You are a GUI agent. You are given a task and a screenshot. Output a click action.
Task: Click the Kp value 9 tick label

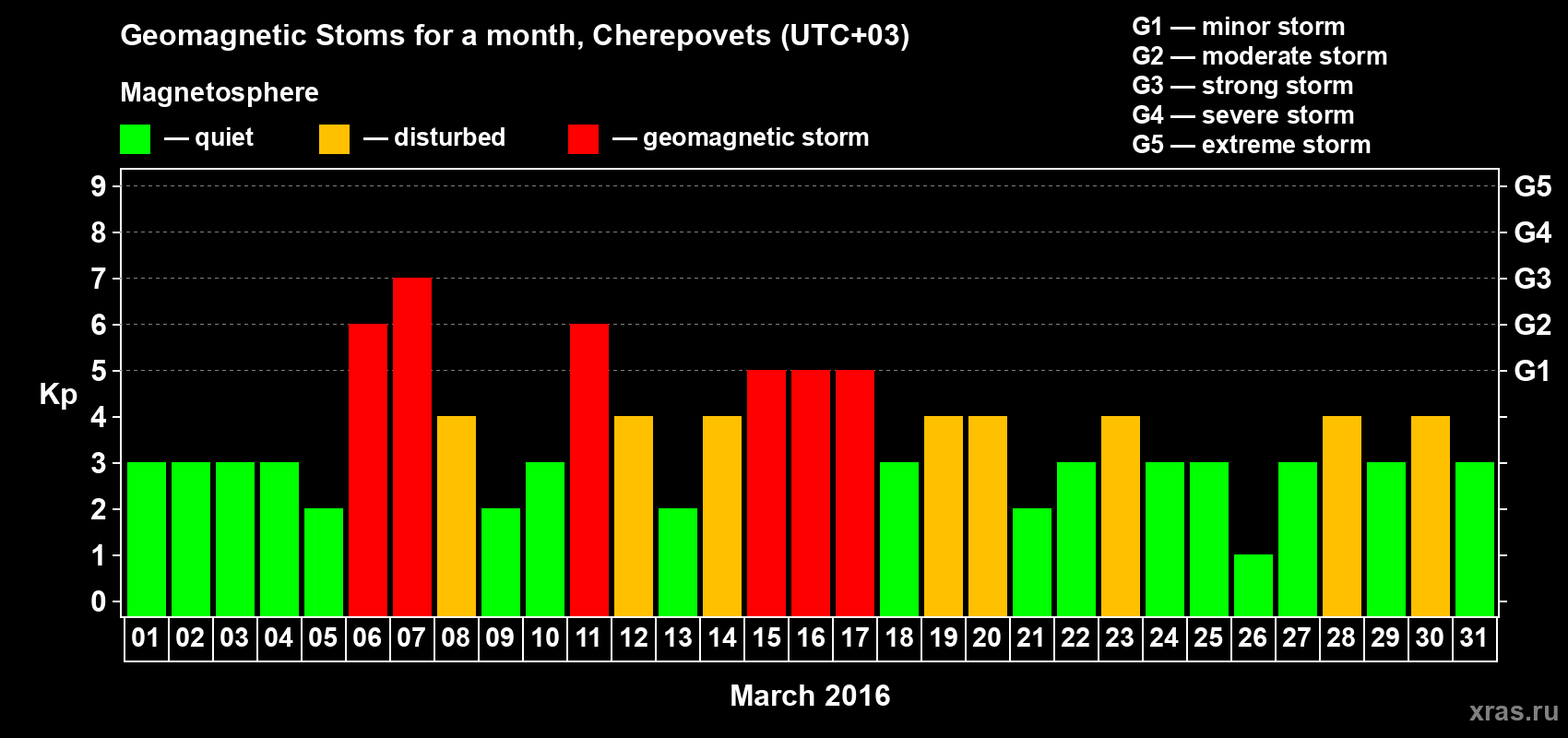[x=99, y=186]
